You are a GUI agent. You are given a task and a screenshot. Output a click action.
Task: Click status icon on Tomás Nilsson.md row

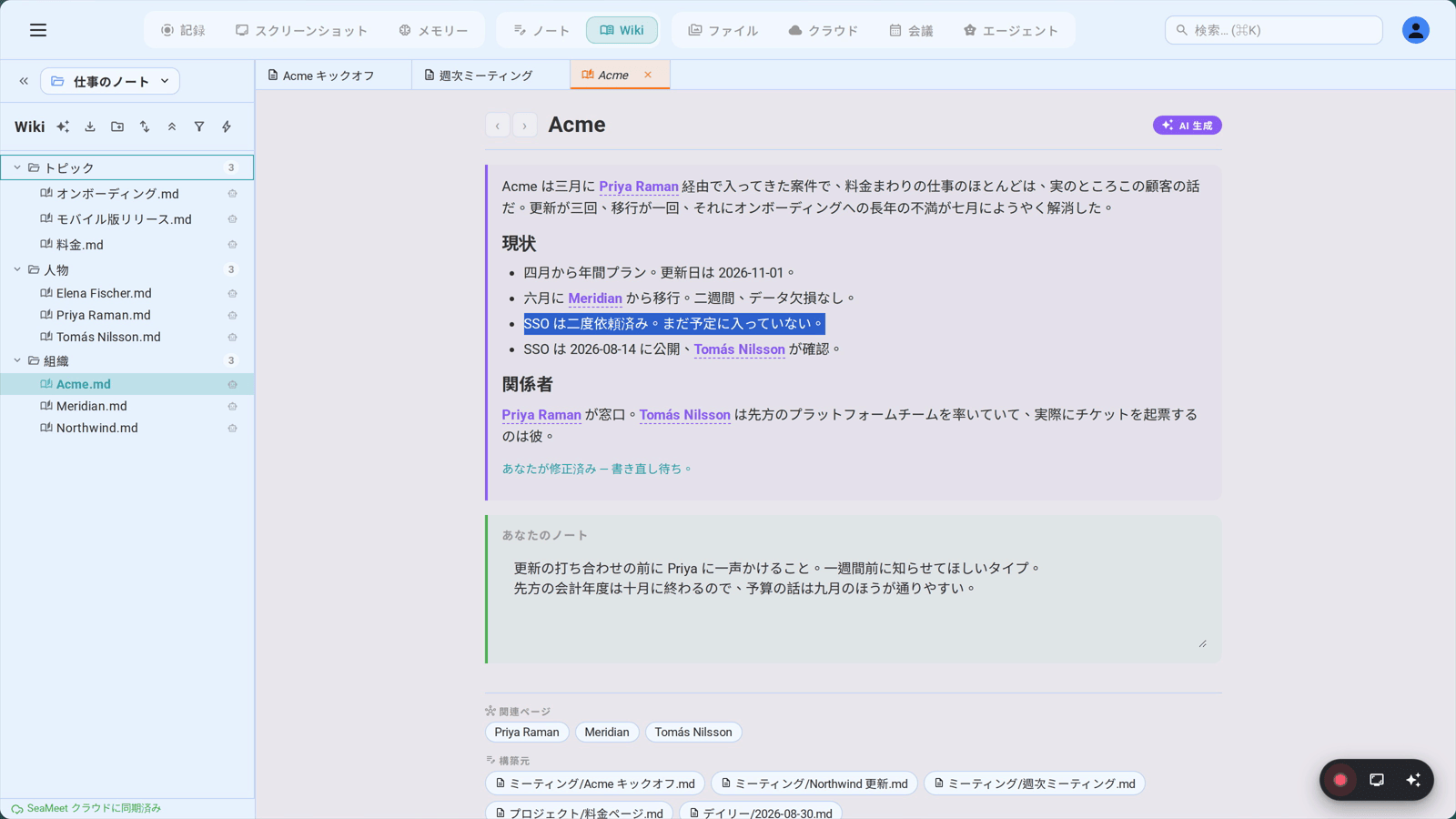(232, 338)
